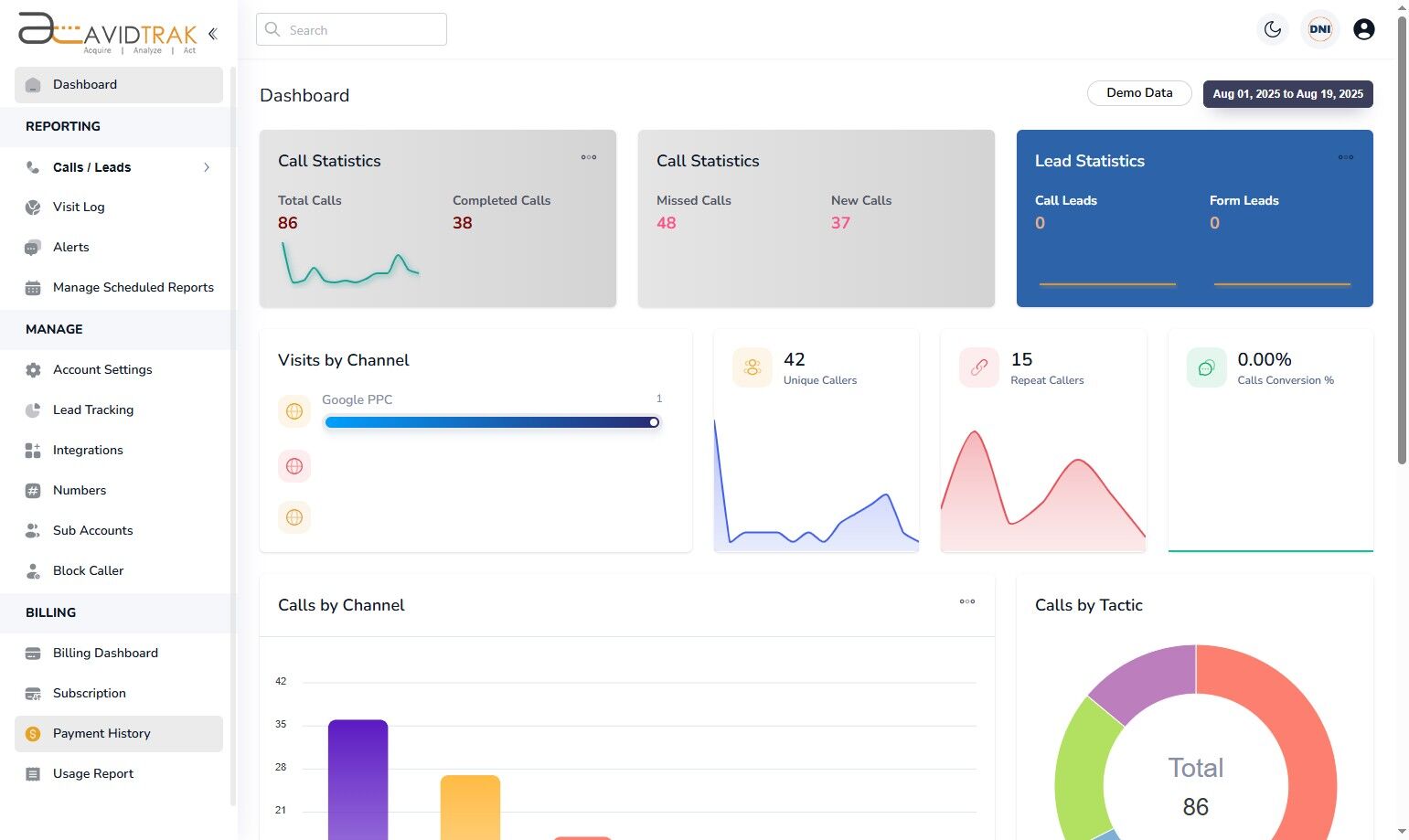This screenshot has width=1409, height=840.
Task: Click the Numbers hash icon
Action: [33, 491]
